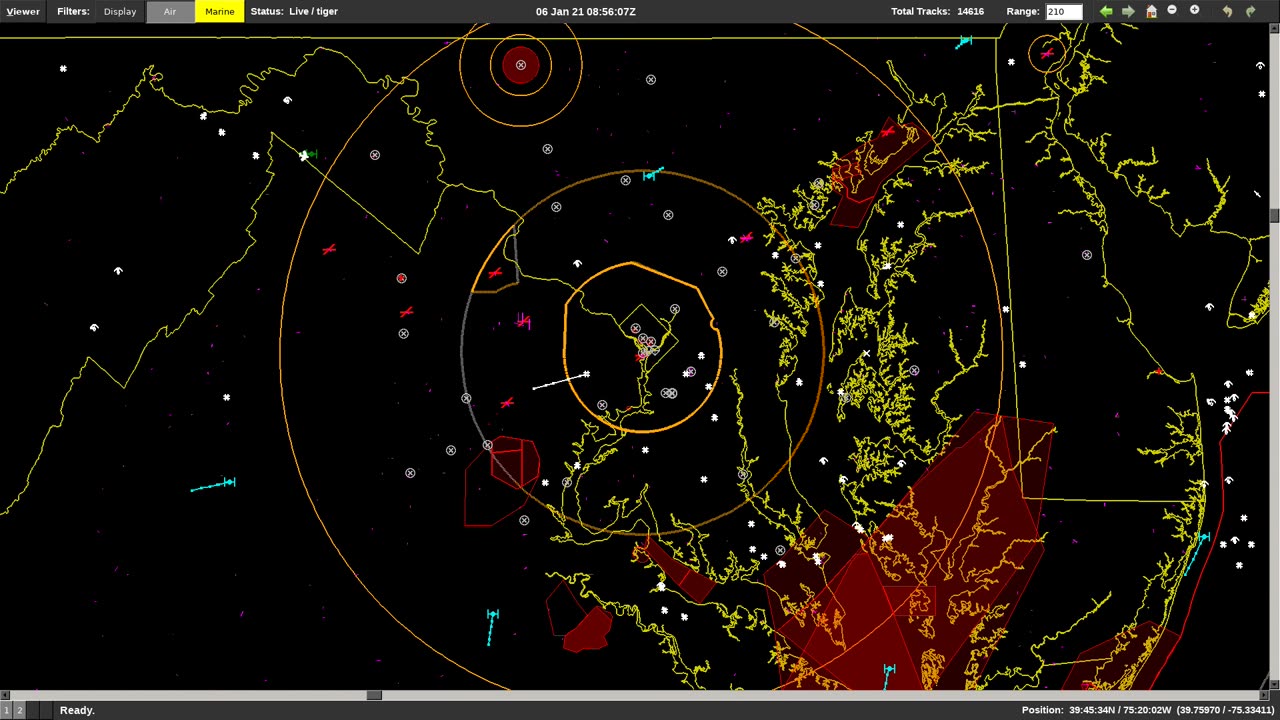
Task: Select the green aircraft track symbol
Action: (311, 154)
